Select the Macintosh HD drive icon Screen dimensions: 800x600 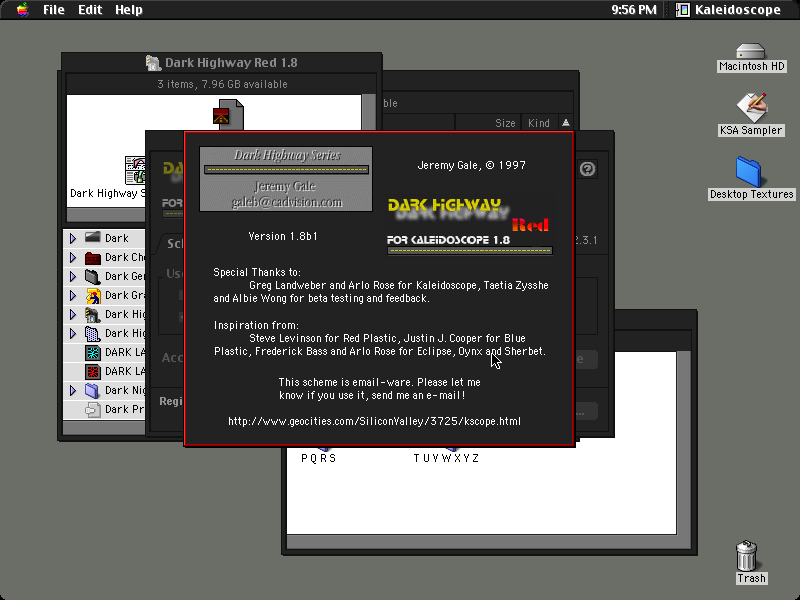751,51
